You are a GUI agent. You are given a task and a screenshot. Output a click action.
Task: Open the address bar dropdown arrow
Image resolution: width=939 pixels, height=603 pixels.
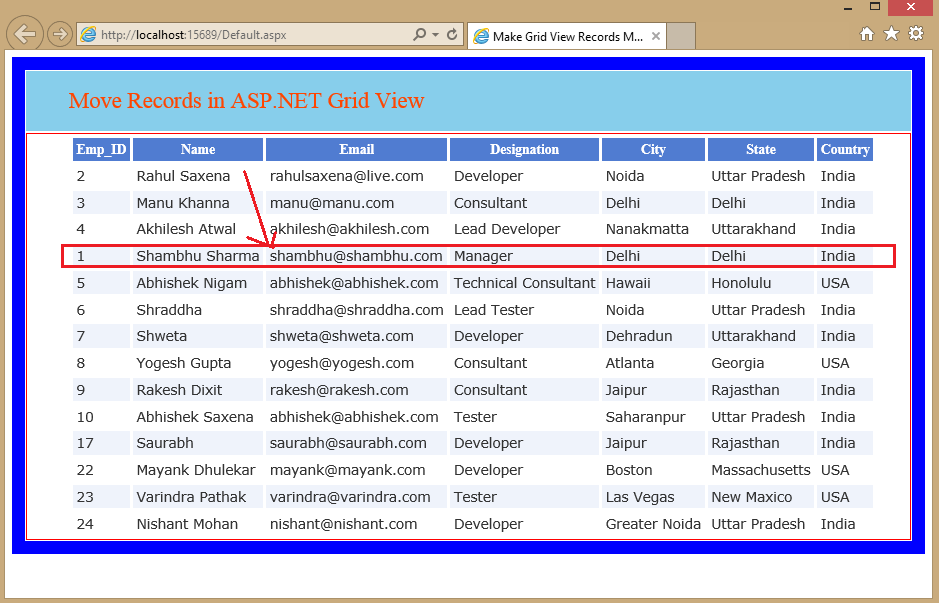pyautogui.click(x=435, y=35)
